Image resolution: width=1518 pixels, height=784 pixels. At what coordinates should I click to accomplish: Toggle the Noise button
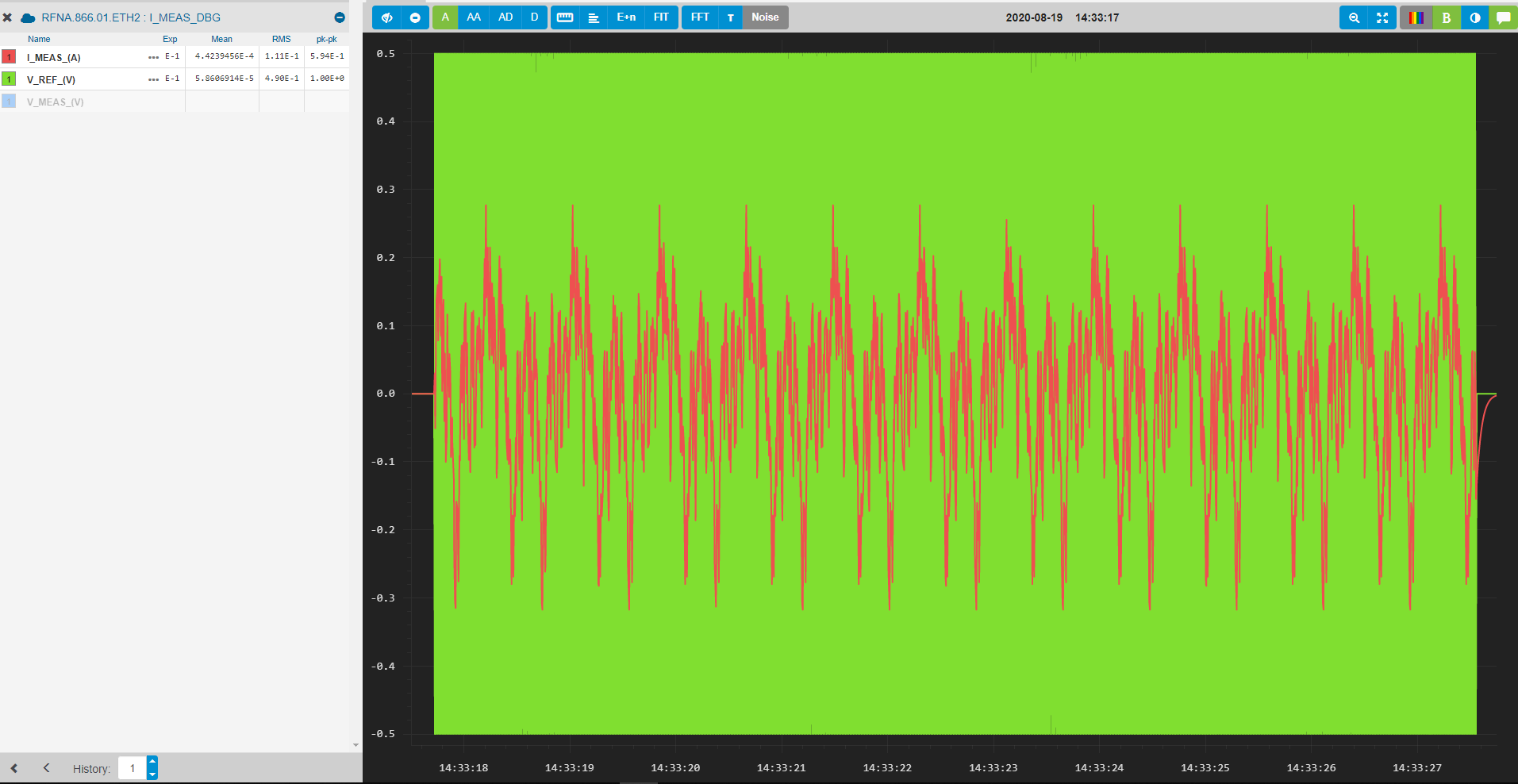point(765,17)
